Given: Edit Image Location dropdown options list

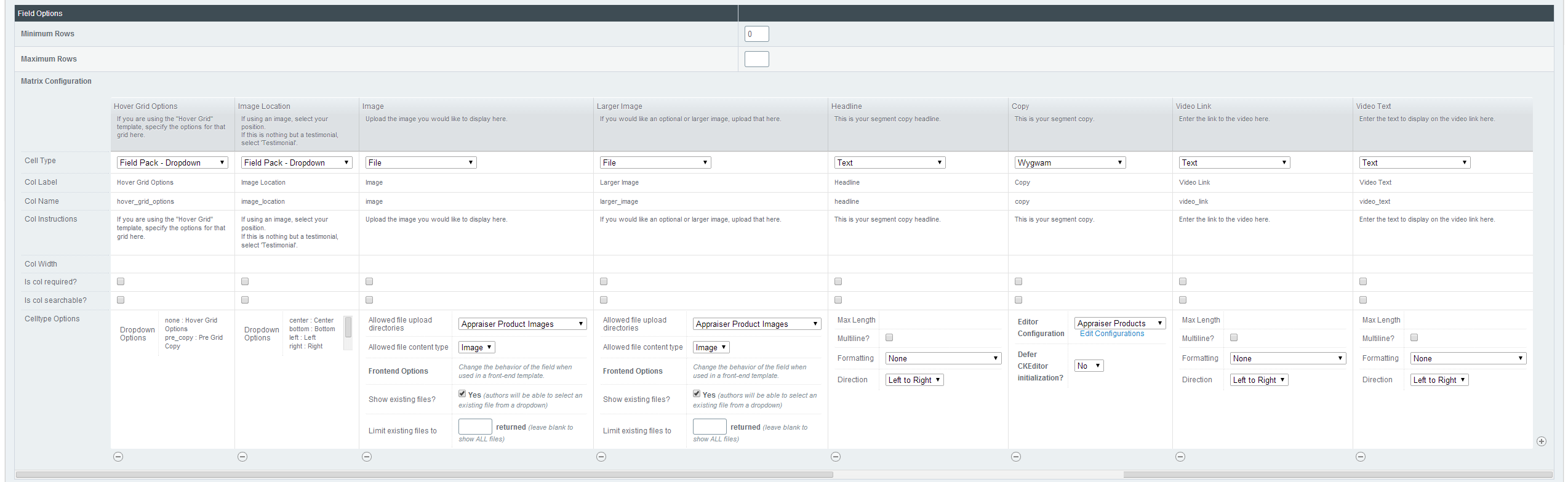Looking at the screenshot, I should point(312,333).
